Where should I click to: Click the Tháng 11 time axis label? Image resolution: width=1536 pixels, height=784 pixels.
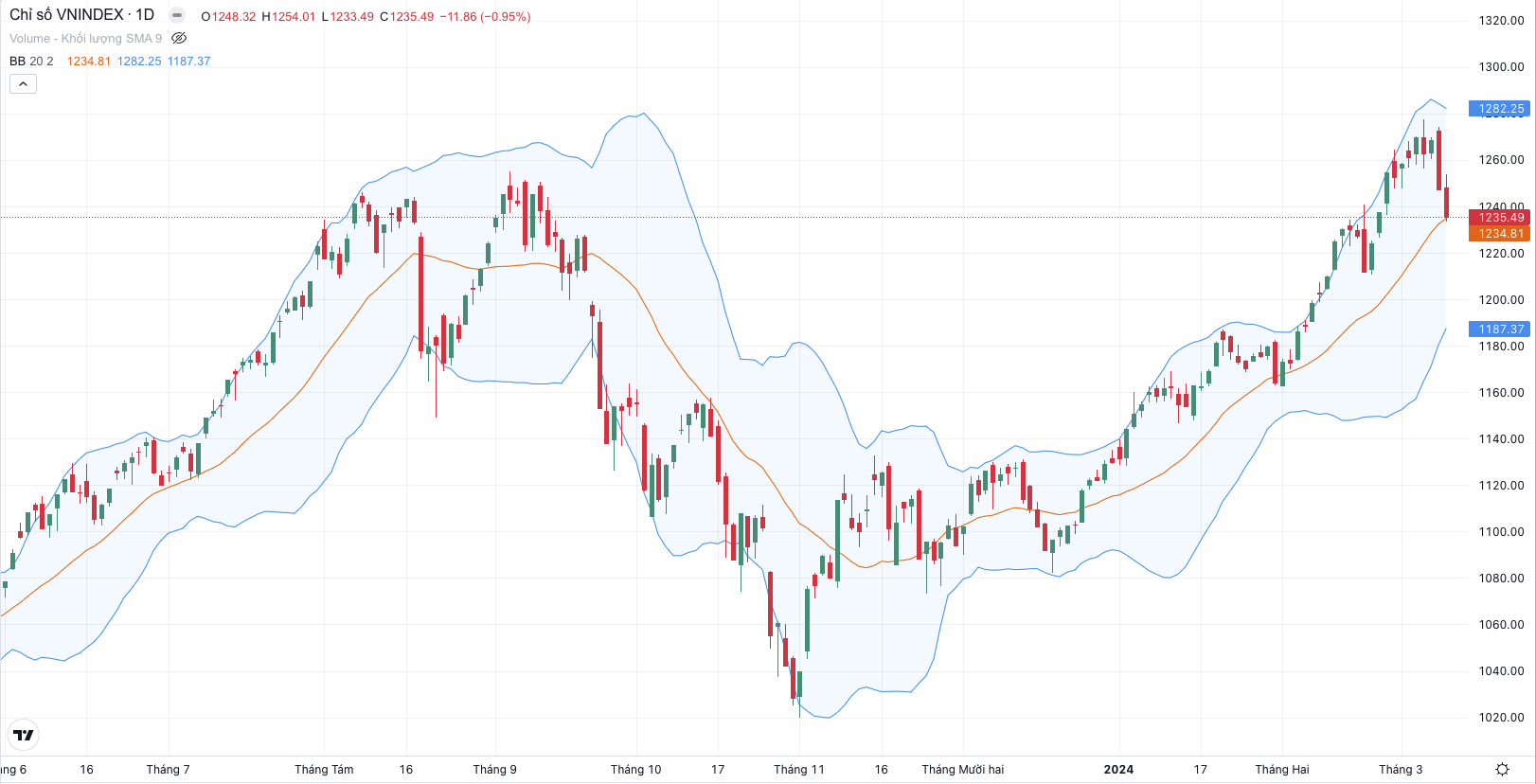[x=798, y=770]
